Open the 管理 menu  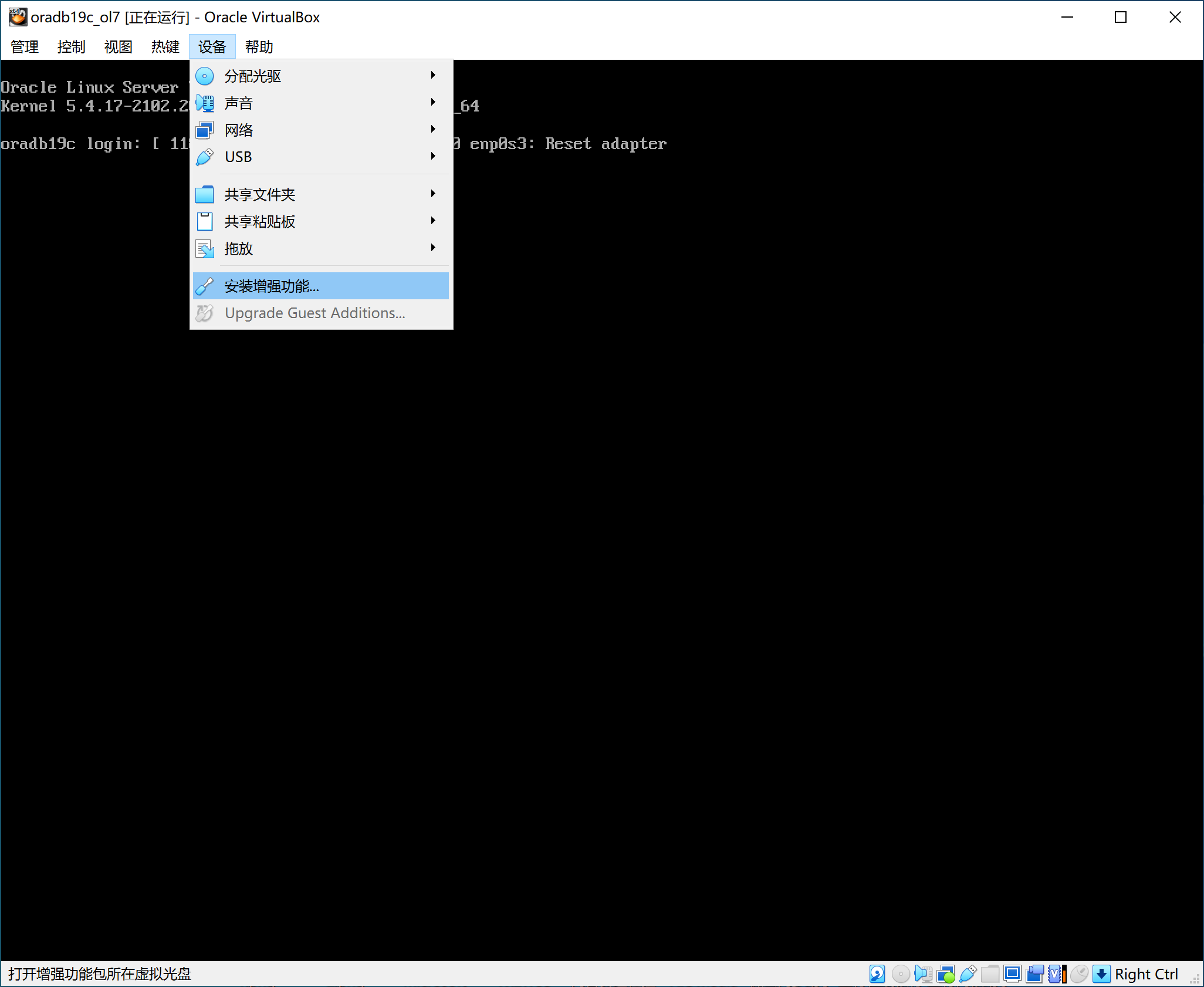(25, 46)
